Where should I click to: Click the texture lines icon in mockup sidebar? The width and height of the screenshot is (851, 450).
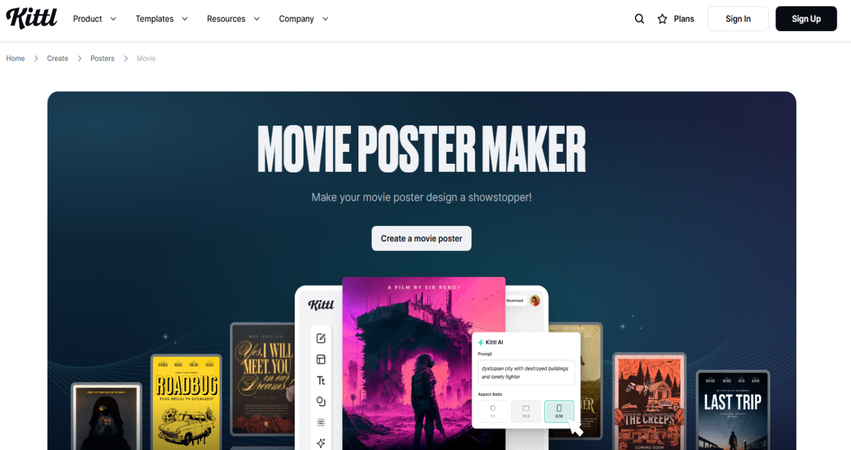click(x=321, y=422)
